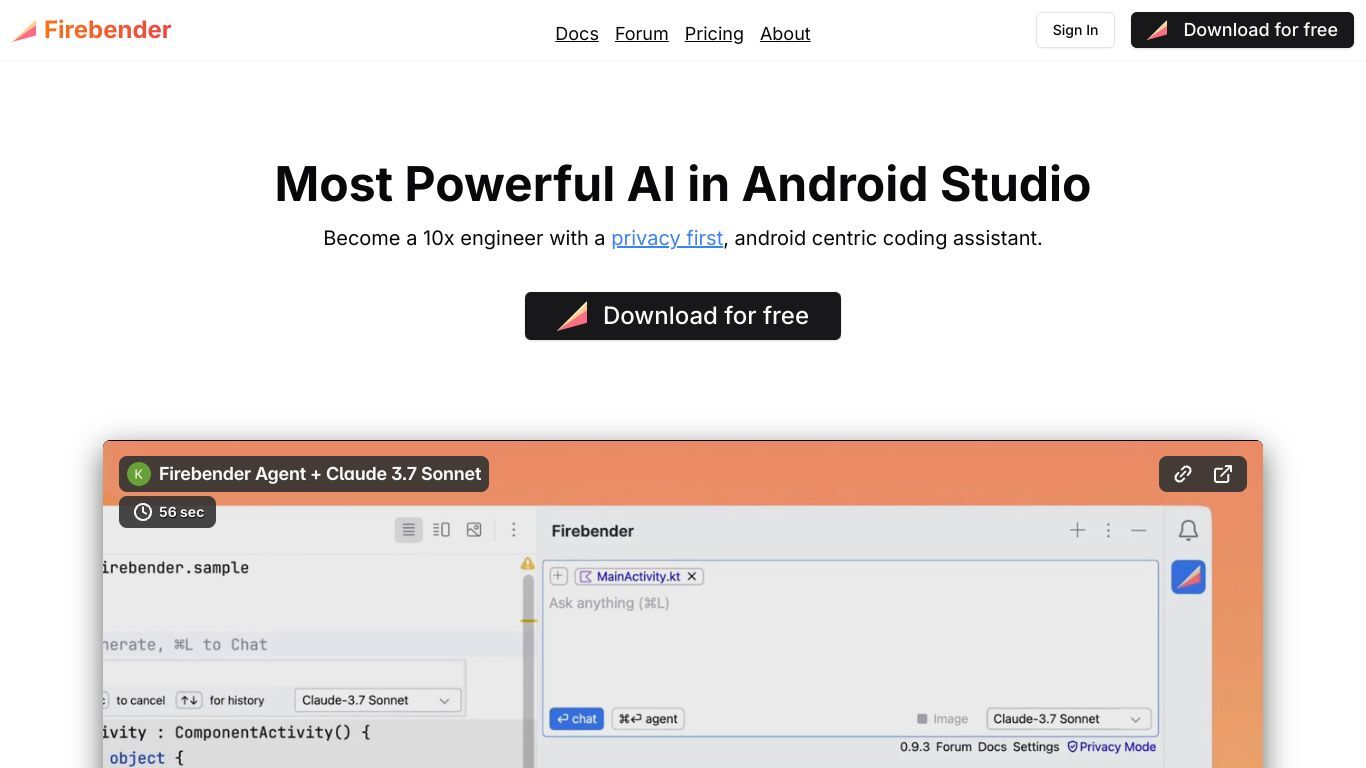Click the 0.9.3 version number
Viewport: 1366px width, 768px height.
point(915,747)
